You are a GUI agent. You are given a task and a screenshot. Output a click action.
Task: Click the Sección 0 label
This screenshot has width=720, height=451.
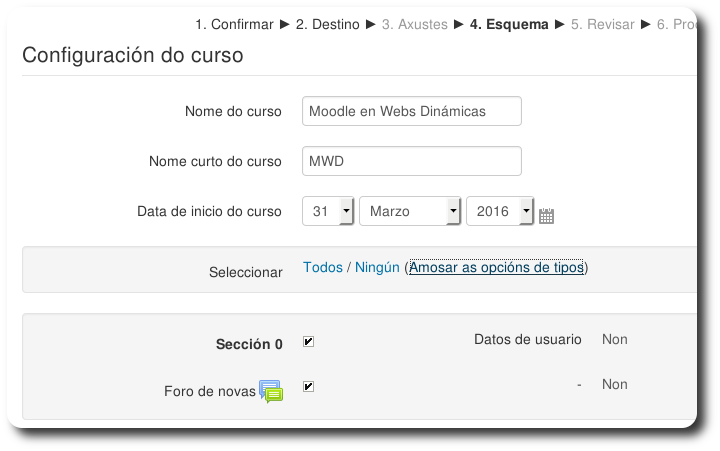(249, 344)
